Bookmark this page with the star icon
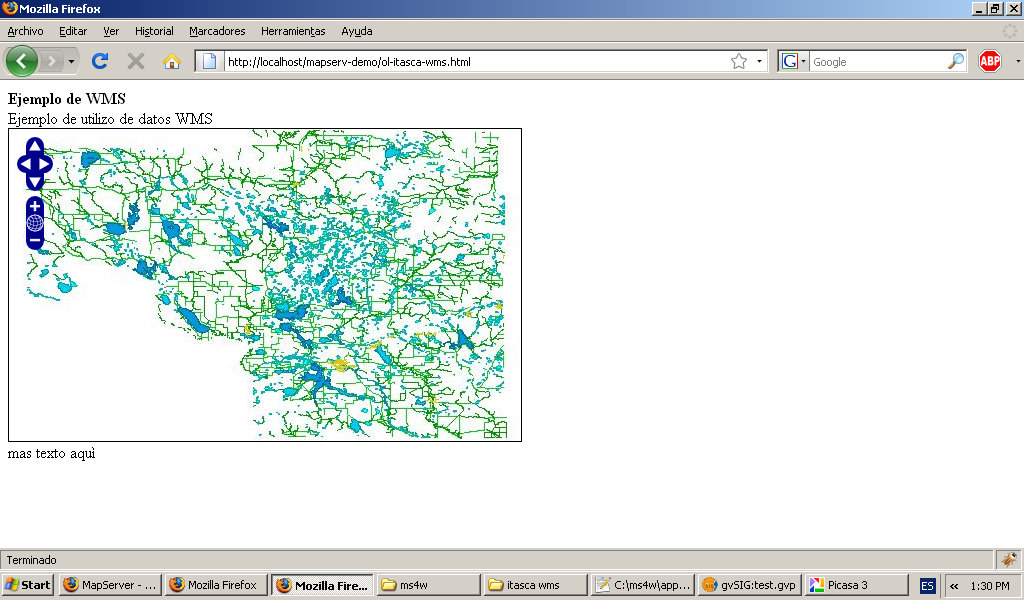This screenshot has width=1024, height=600. pos(739,62)
